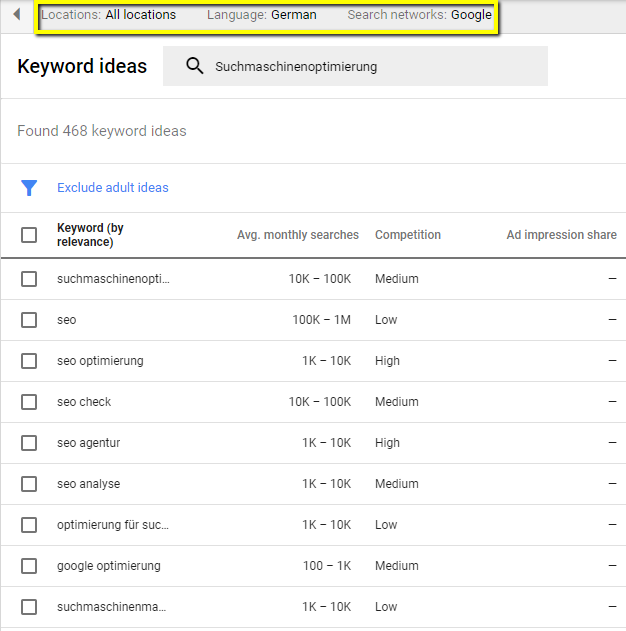Click the blue filter funnel icon
Viewport: 626px width, 631px height.
[29, 188]
